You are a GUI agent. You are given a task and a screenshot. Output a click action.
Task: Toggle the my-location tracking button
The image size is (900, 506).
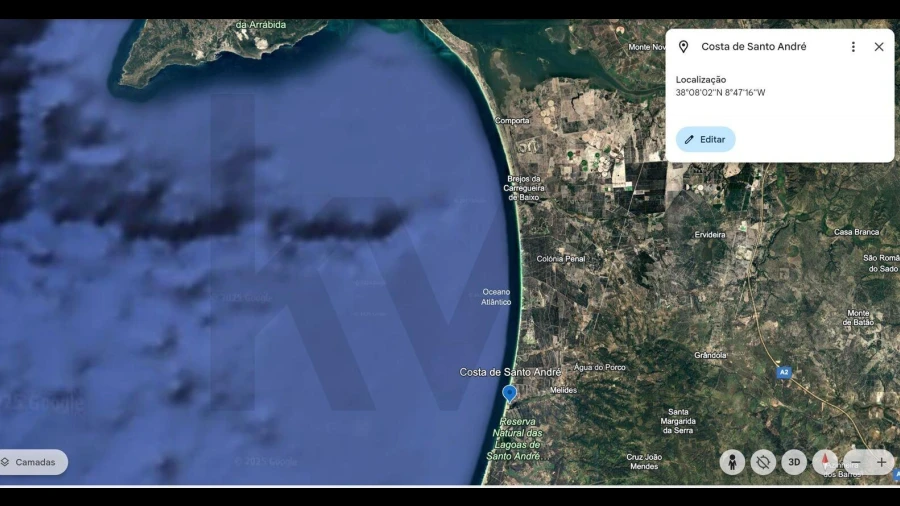click(763, 462)
